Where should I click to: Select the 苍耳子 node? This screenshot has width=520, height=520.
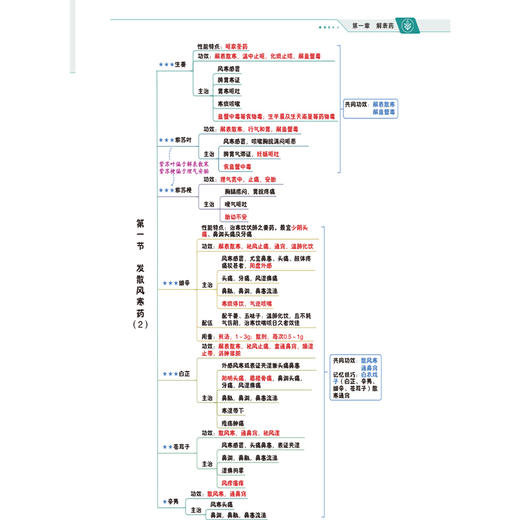181,447
